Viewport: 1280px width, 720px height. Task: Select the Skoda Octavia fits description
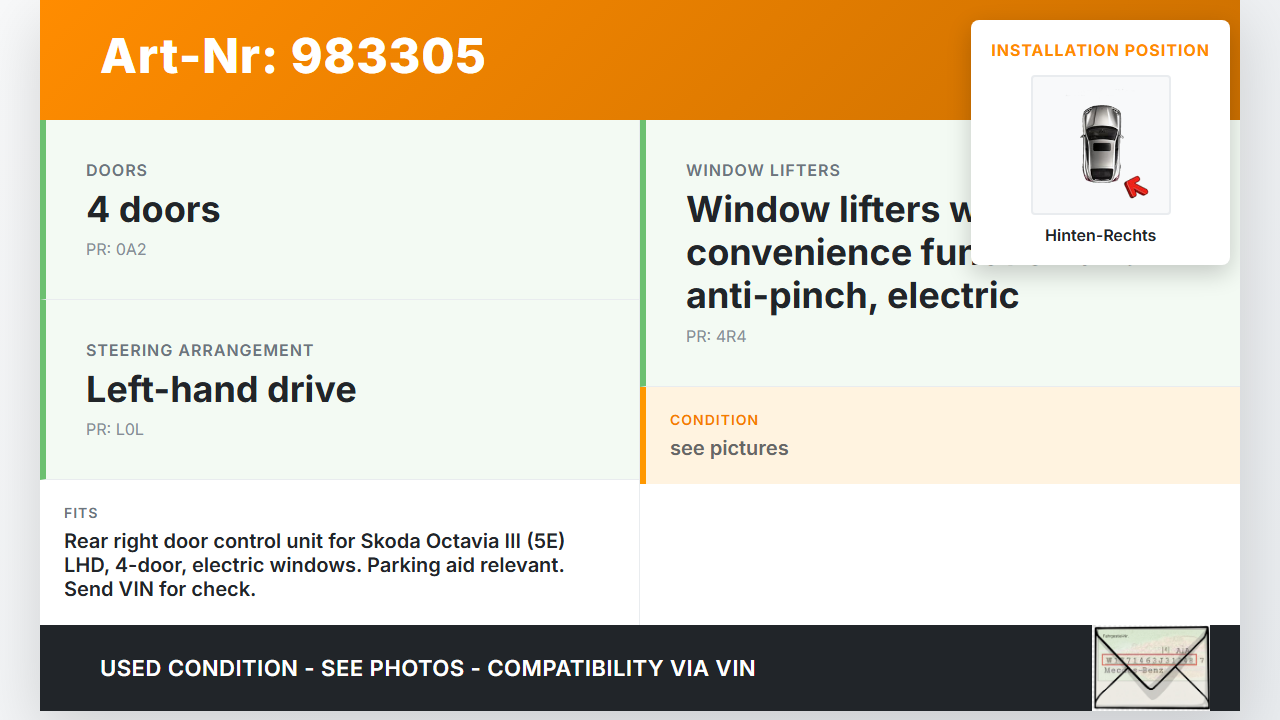point(314,565)
